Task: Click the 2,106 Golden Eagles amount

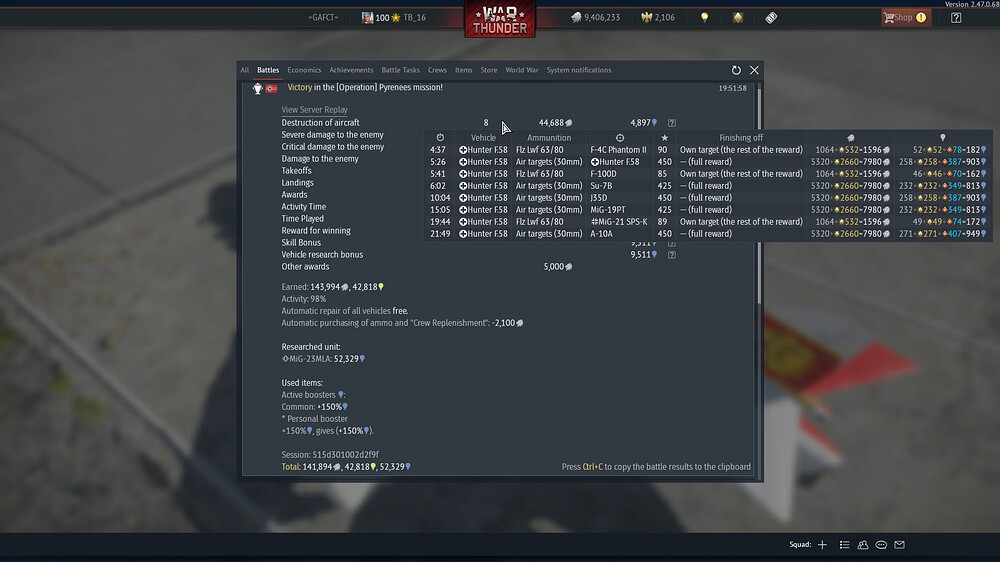Action: click(x=665, y=18)
